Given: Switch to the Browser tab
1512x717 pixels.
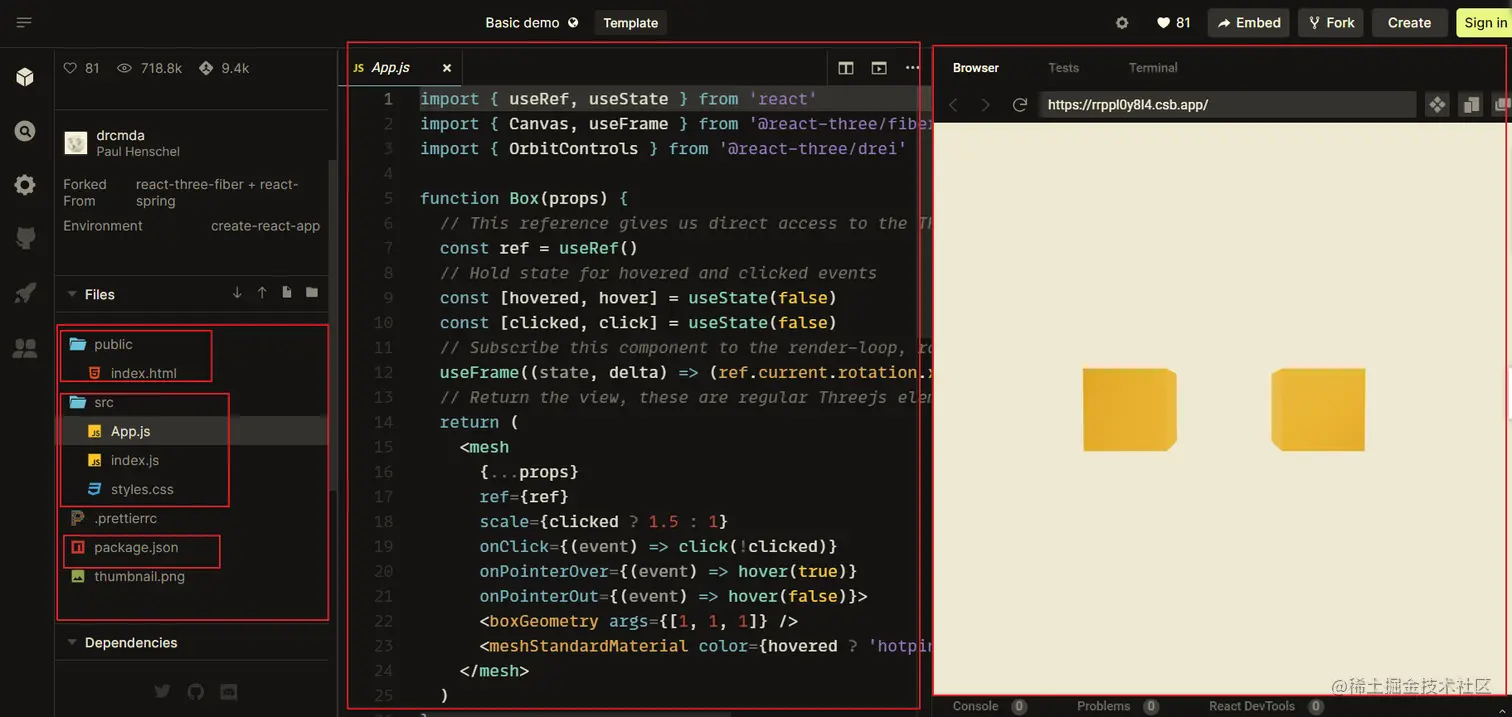Looking at the screenshot, I should 976,68.
